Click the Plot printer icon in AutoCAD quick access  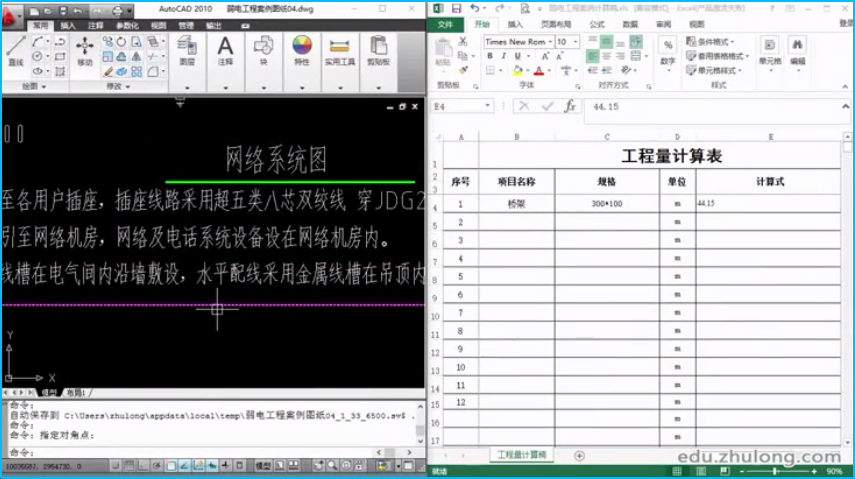117,10
